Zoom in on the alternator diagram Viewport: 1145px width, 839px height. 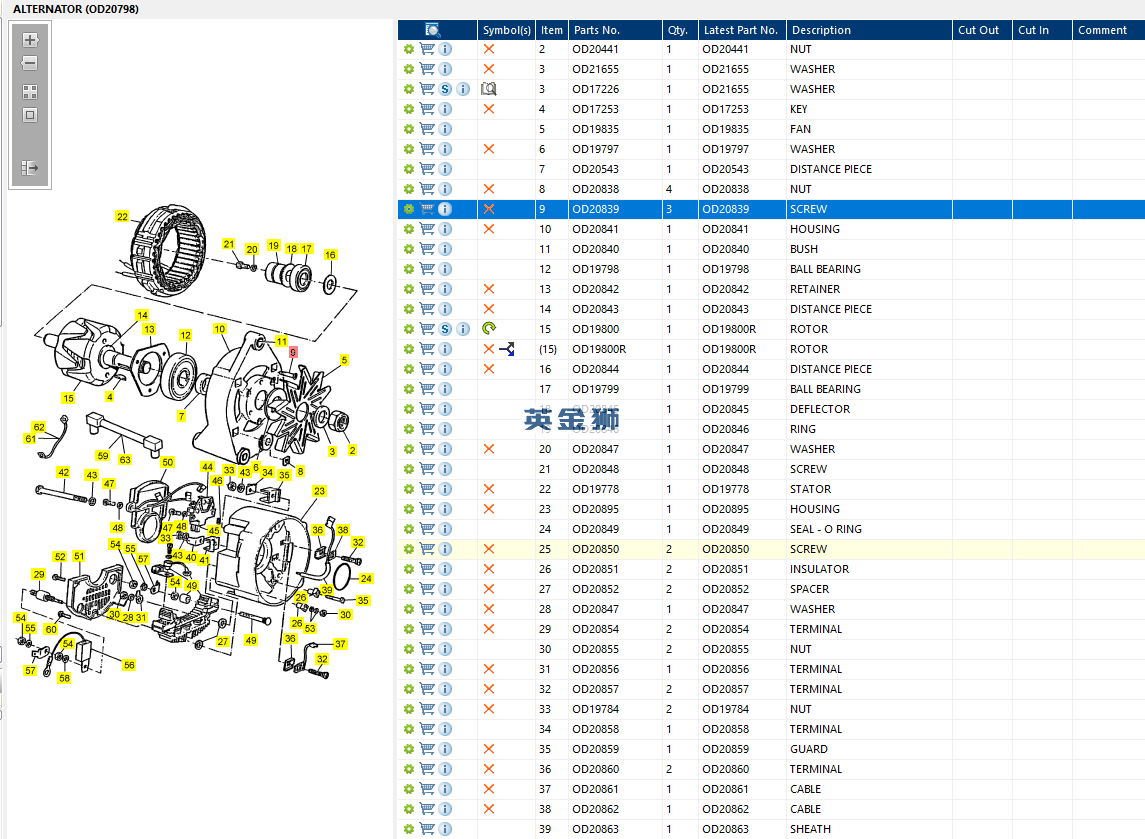(30, 40)
